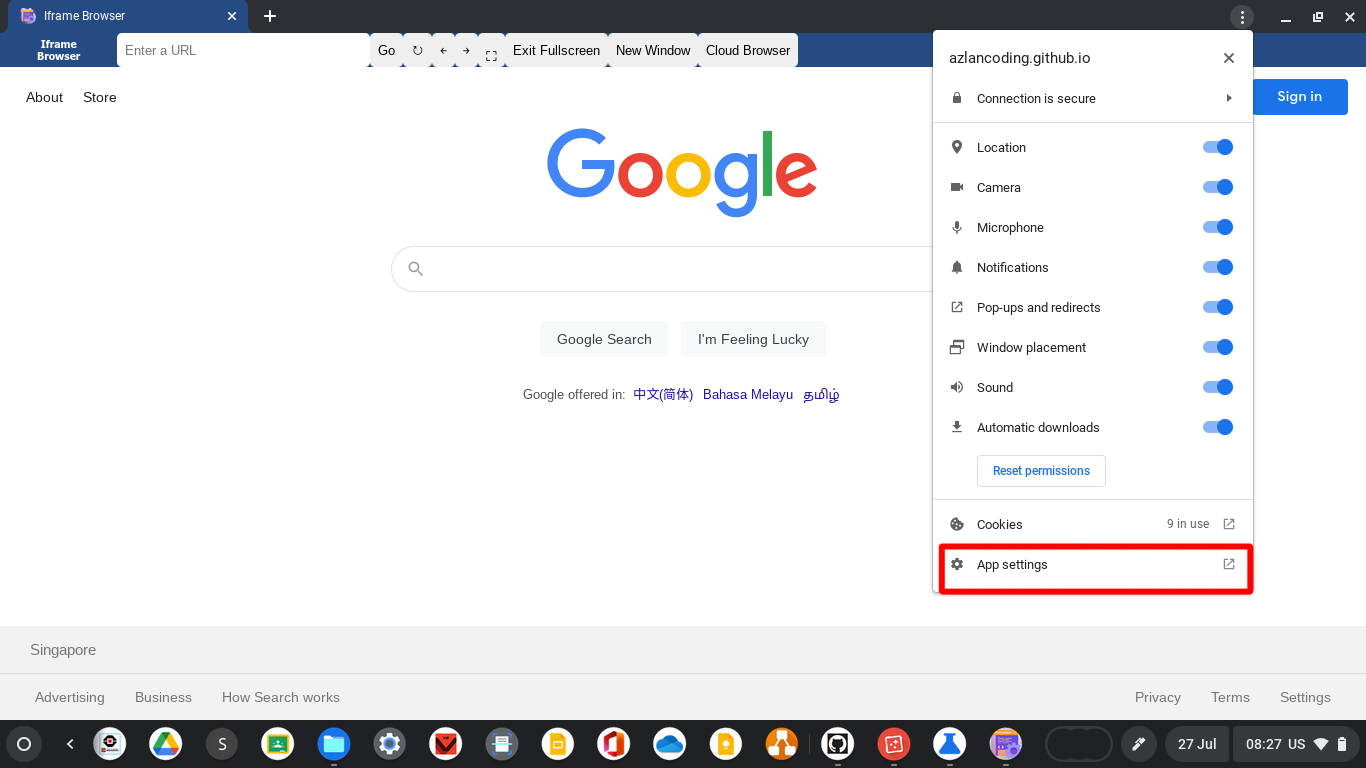Open Cookies in use details
This screenshot has height=768, width=1366.
[1092, 524]
